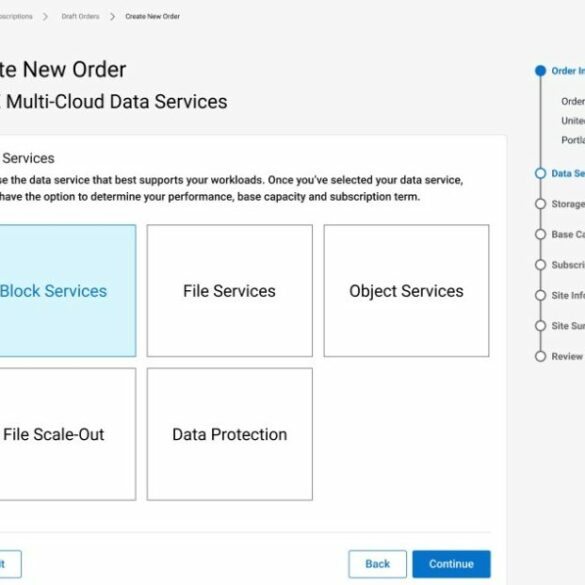Select the Block Services tile
585x585 pixels.
coord(68,291)
